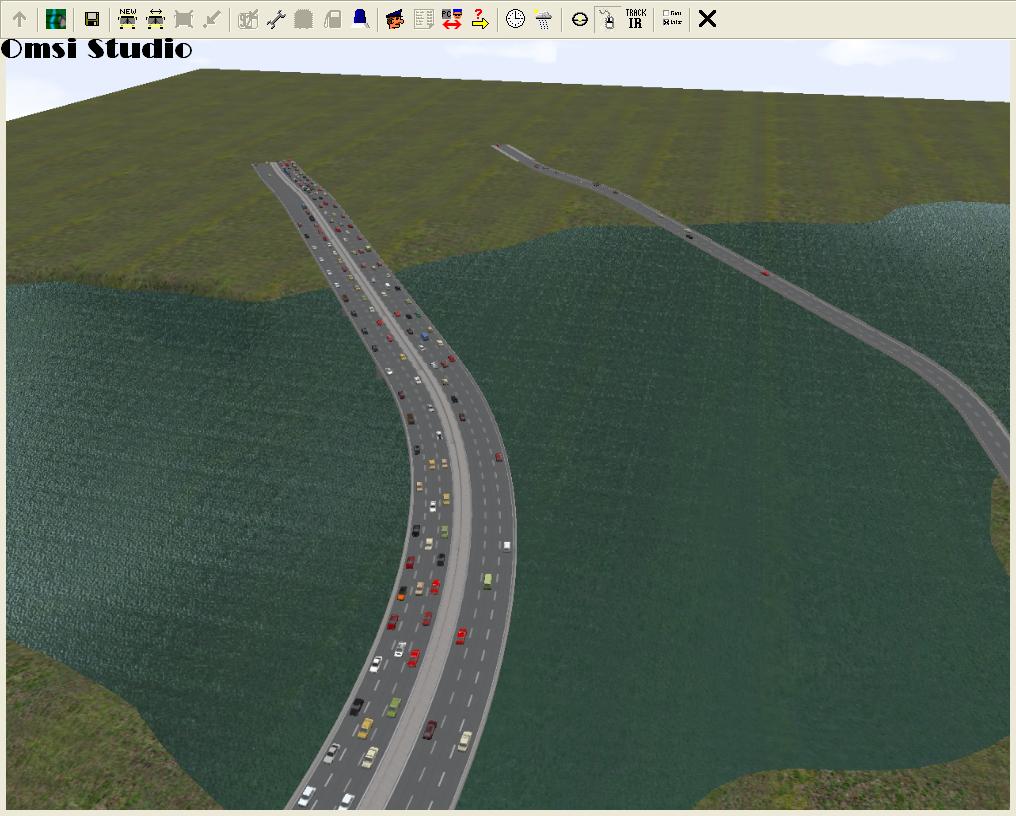
Task: Click the blue seated figure icon
Action: 361,19
